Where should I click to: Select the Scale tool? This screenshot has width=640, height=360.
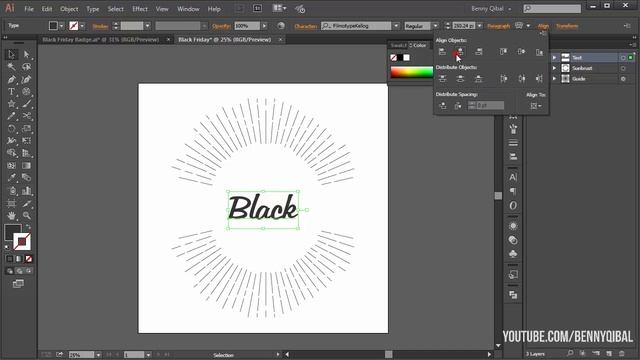click(27, 129)
